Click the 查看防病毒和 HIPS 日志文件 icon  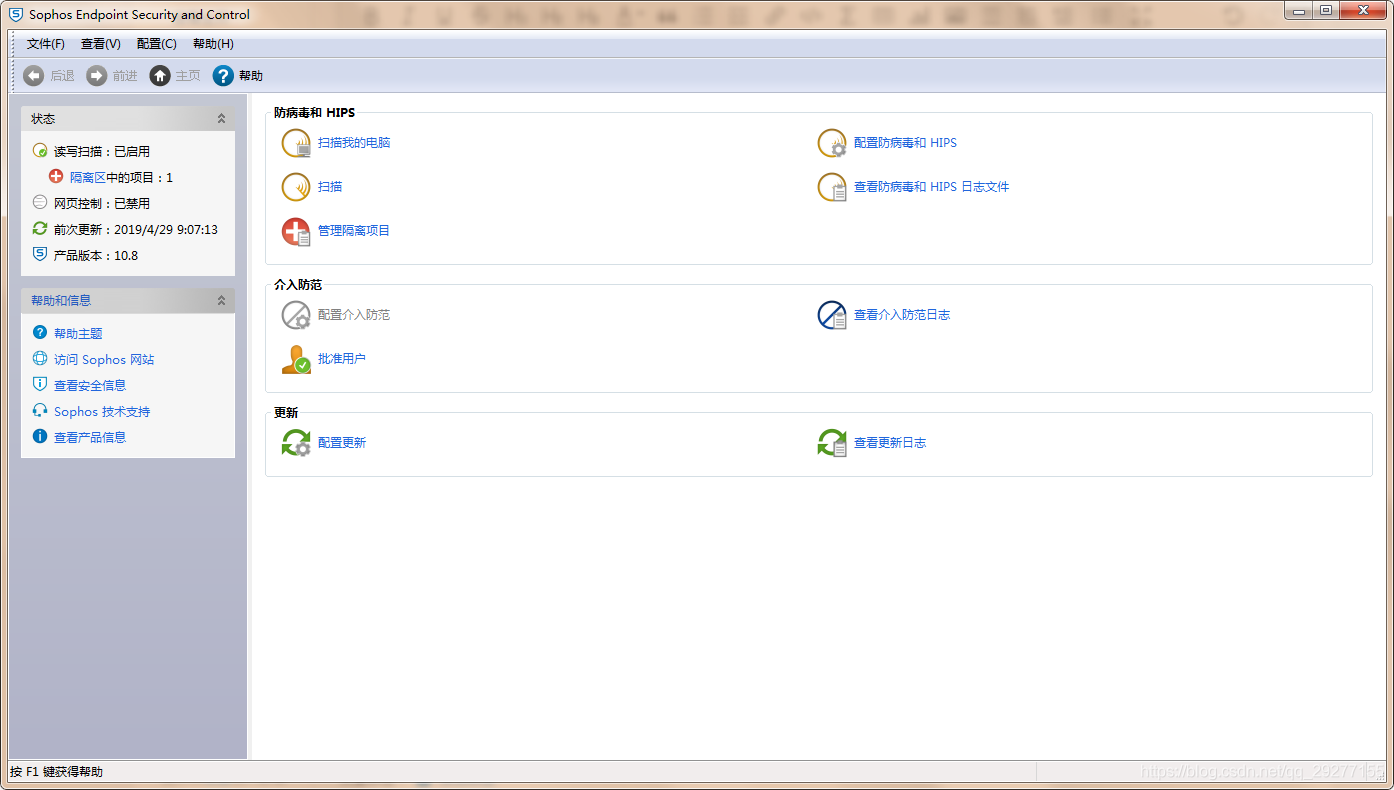832,187
